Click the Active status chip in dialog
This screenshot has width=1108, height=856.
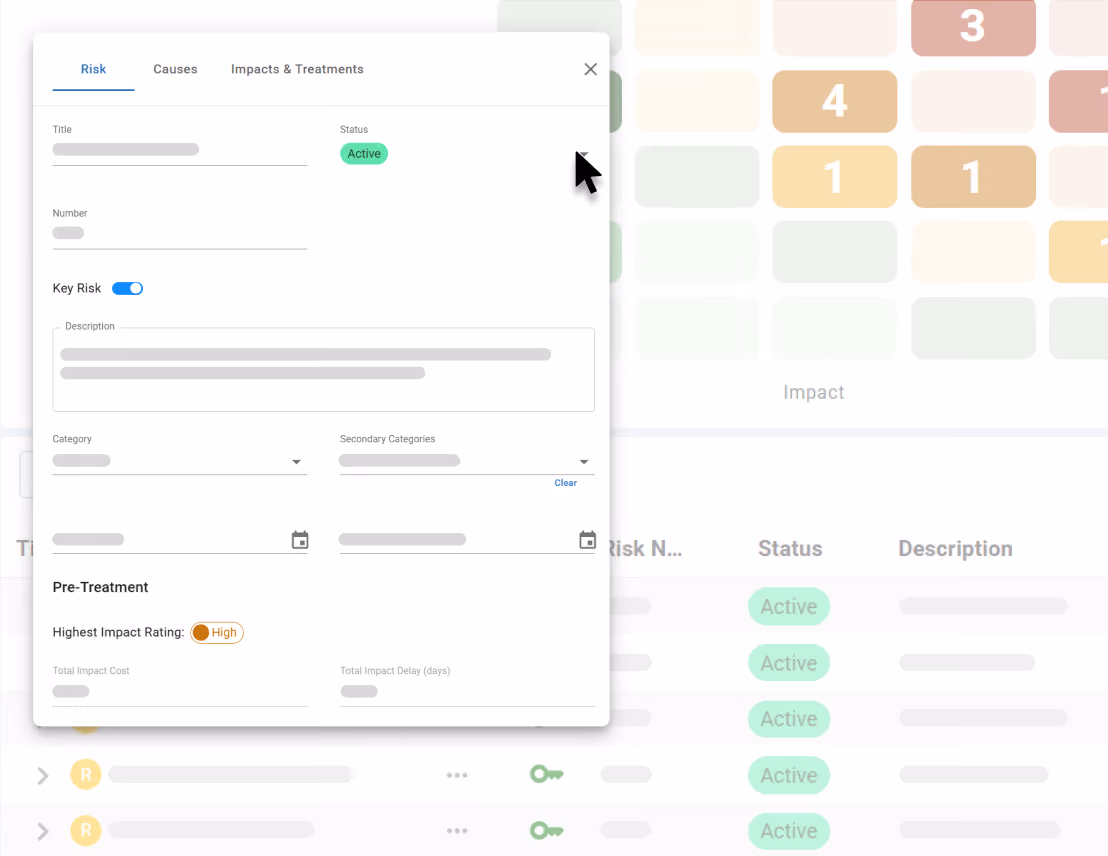(364, 153)
